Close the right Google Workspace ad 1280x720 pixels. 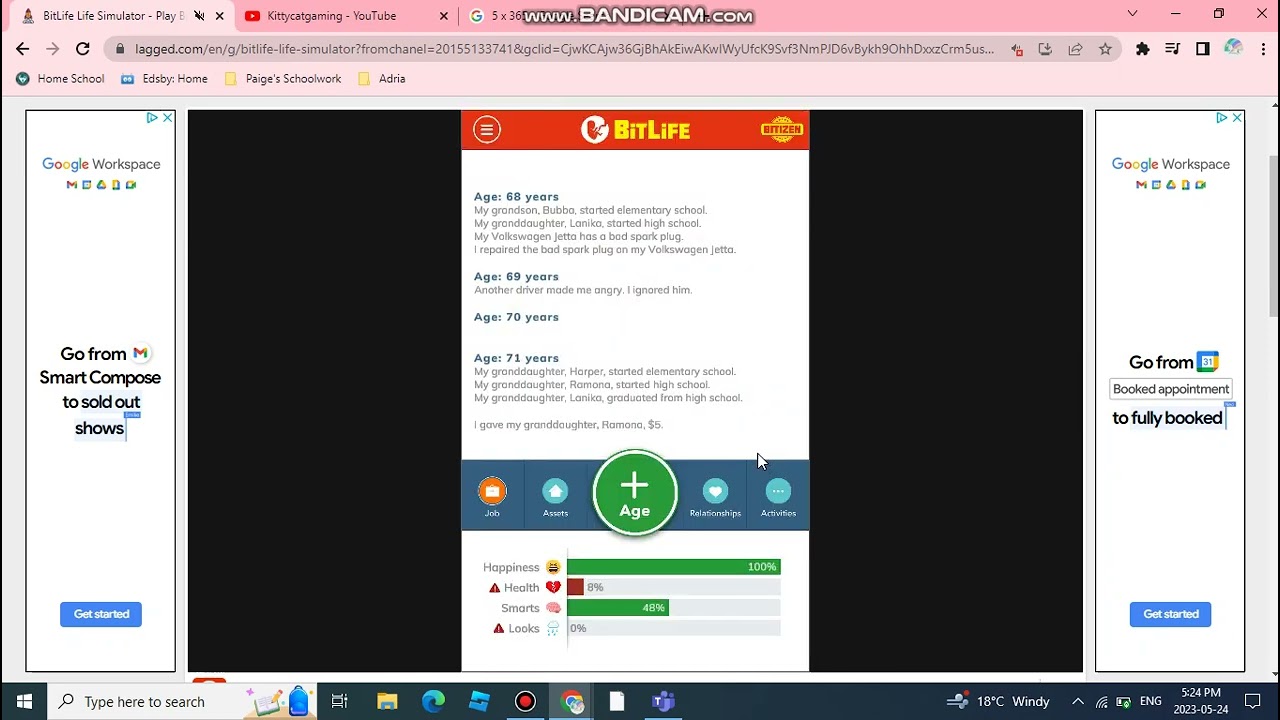(x=1237, y=118)
